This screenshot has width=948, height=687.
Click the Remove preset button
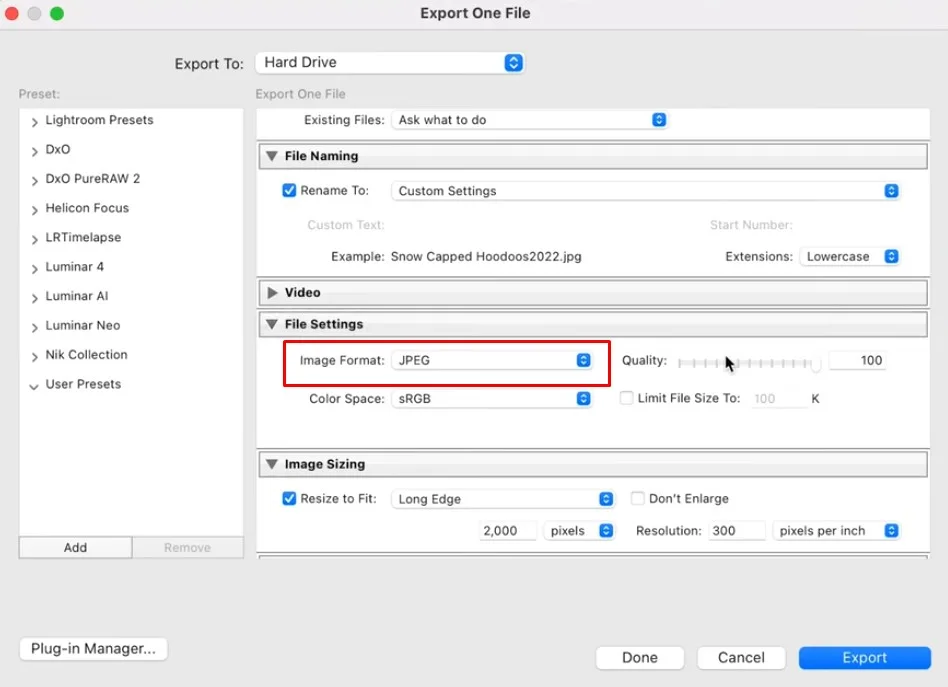(x=187, y=547)
